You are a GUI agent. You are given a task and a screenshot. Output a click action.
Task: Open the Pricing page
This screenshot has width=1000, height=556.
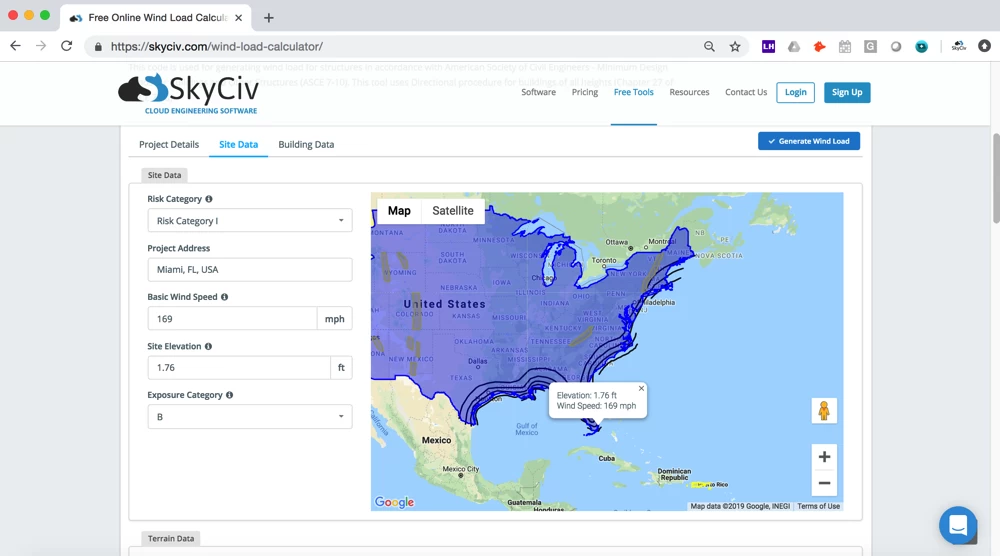point(585,92)
